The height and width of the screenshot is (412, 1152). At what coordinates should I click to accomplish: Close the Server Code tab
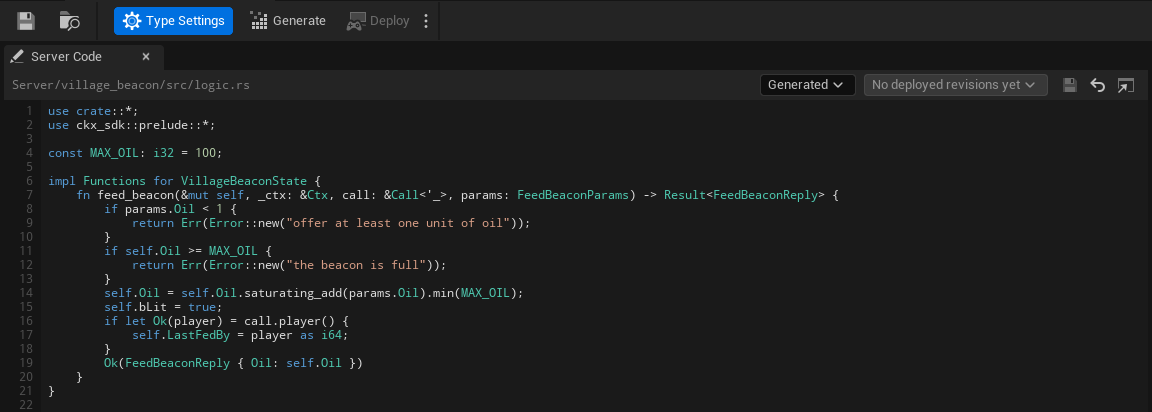(x=145, y=57)
